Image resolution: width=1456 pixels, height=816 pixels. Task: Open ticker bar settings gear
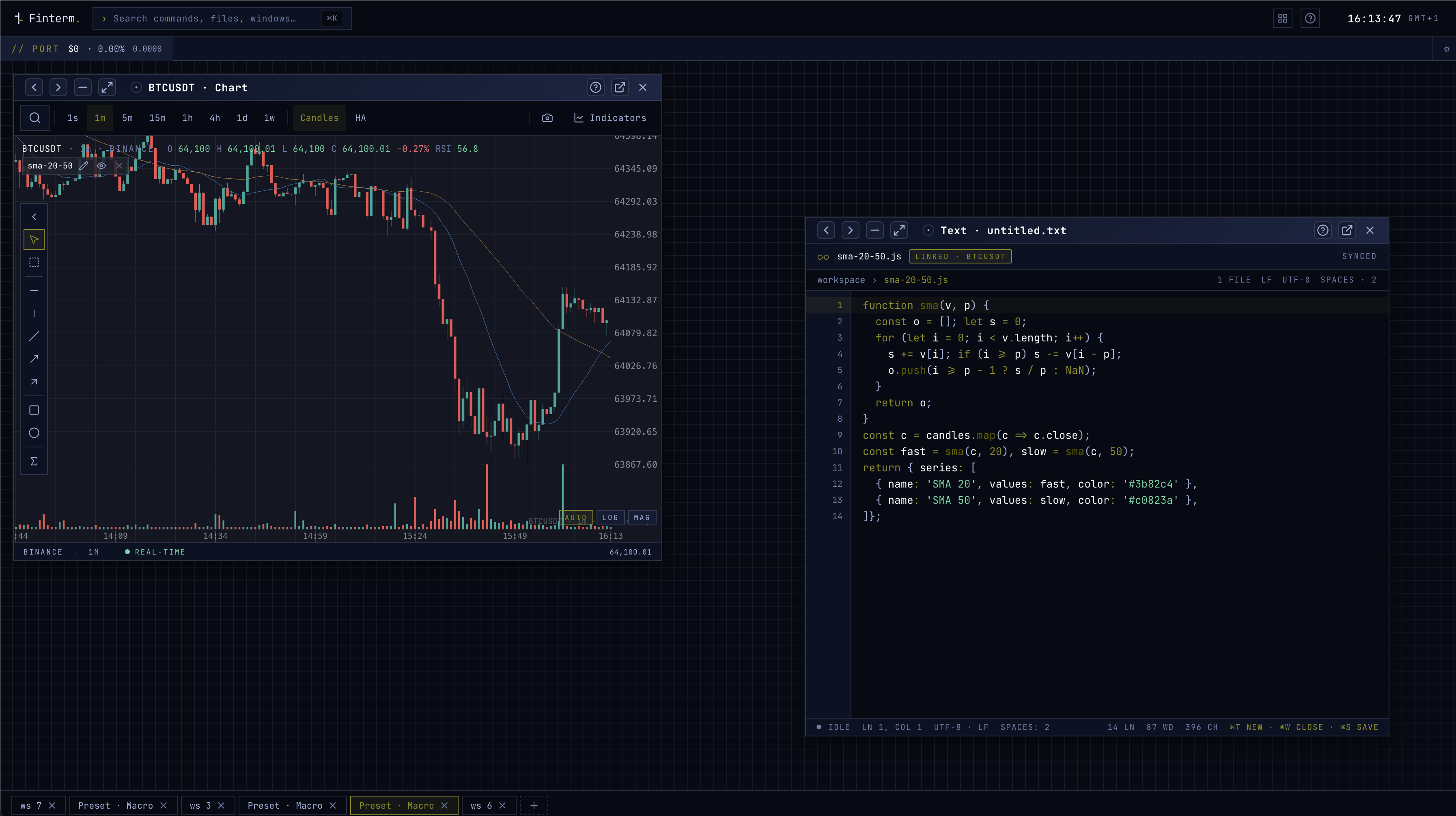1446,49
